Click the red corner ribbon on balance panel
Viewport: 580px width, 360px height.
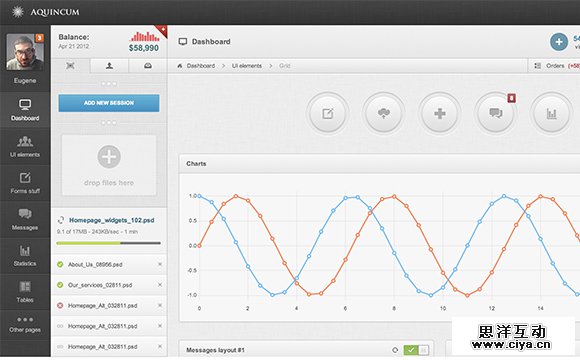tap(162, 30)
